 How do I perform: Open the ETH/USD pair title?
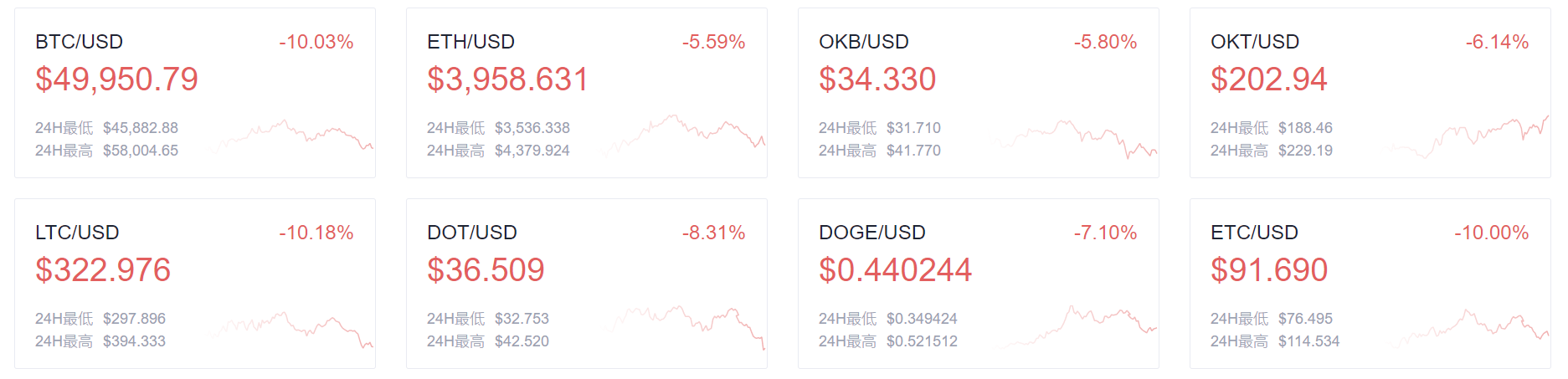(x=470, y=42)
